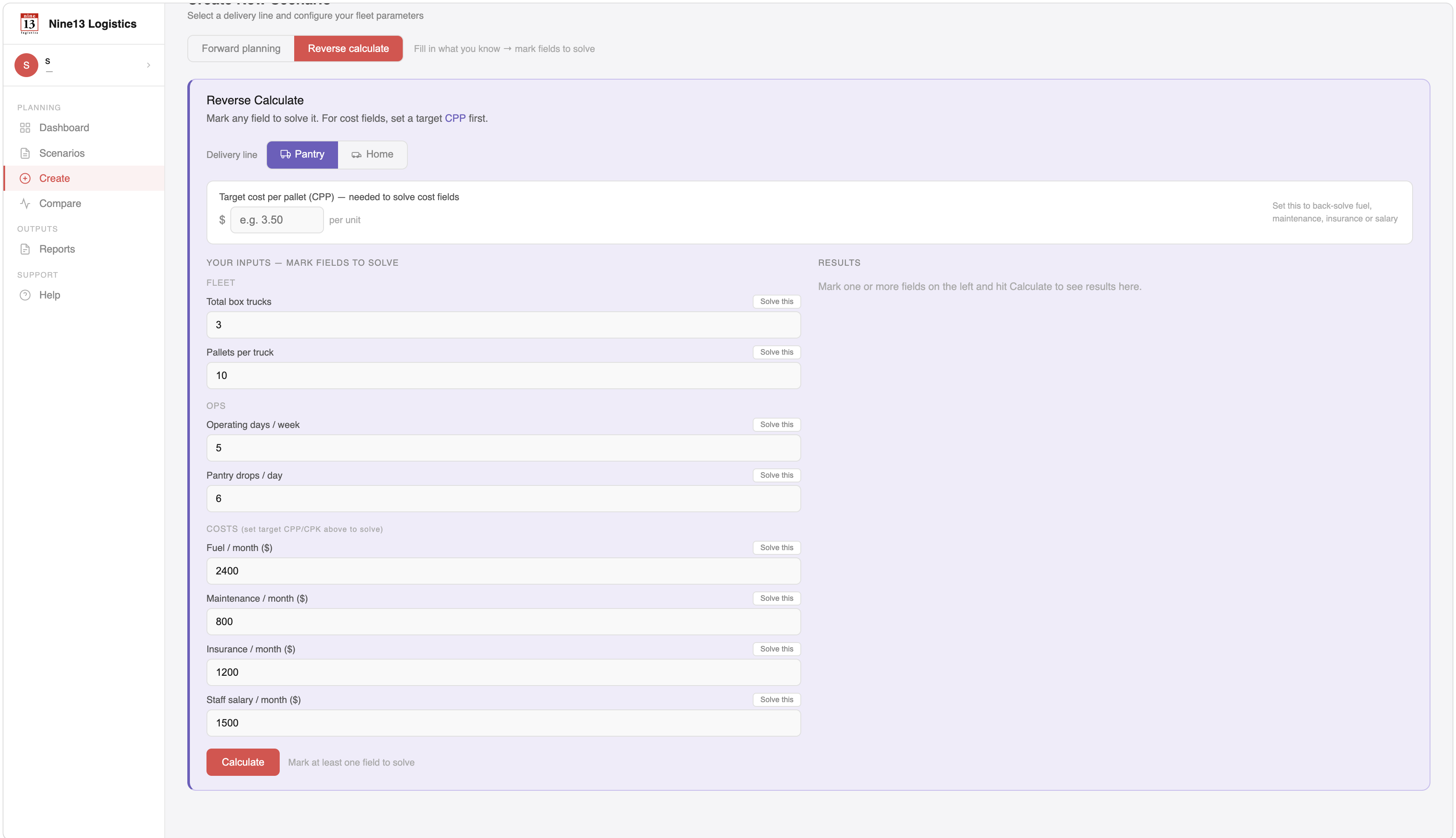The width and height of the screenshot is (1456, 838).
Task: Mark Insurance / month to solve
Action: (777, 649)
